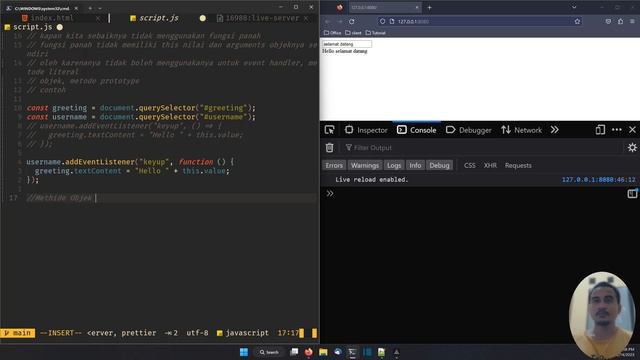
Task: Open the Debugger tab
Action: 469,130
